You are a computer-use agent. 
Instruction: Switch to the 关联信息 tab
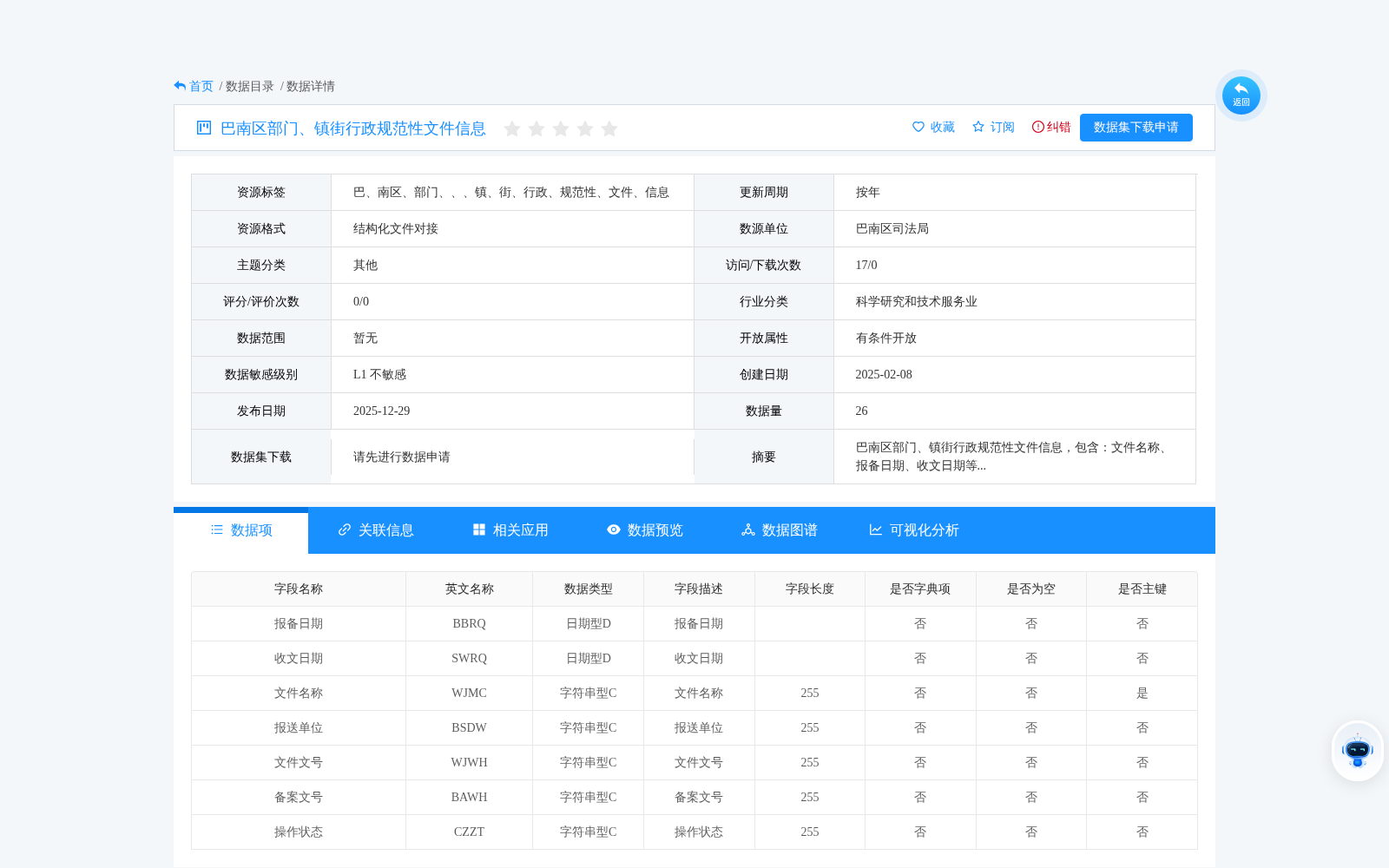tap(376, 530)
